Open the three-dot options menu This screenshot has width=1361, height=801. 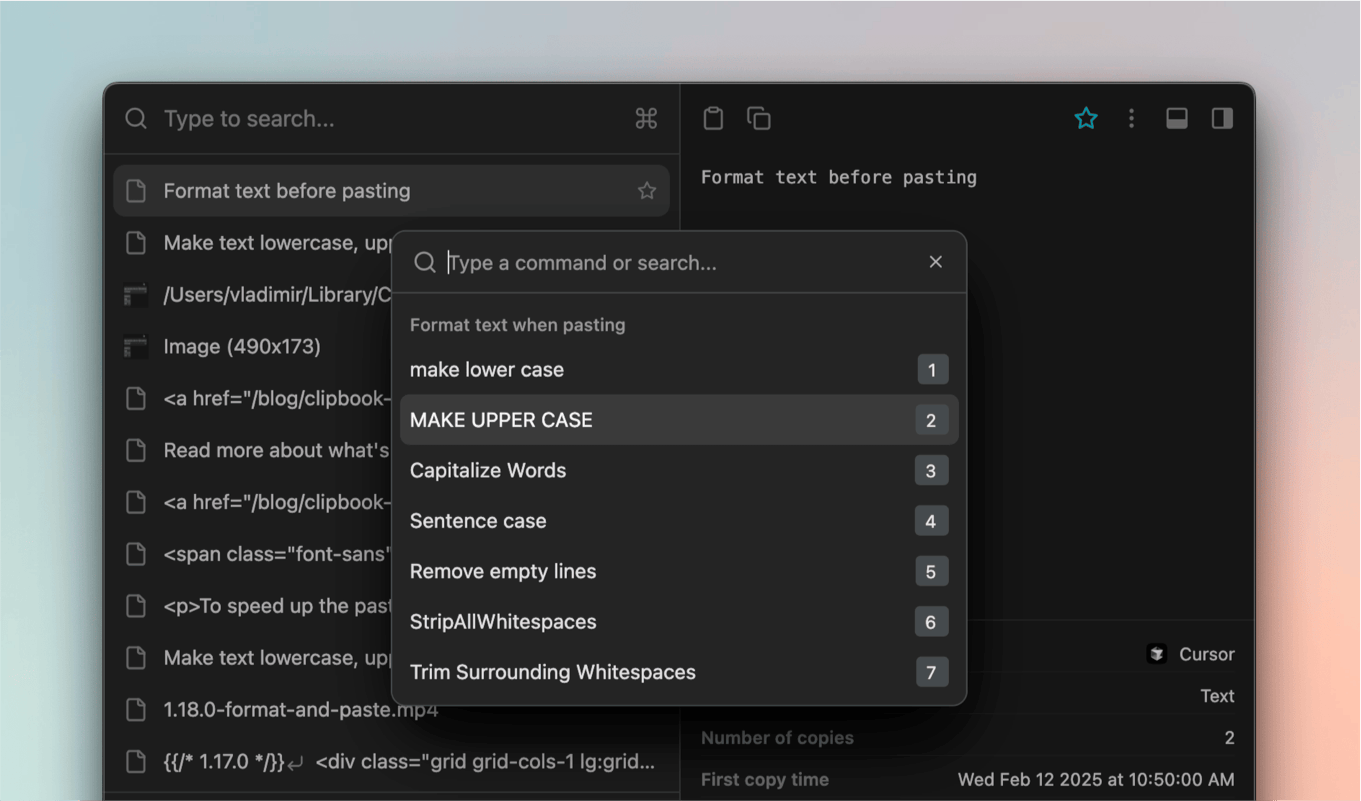[x=1131, y=118]
